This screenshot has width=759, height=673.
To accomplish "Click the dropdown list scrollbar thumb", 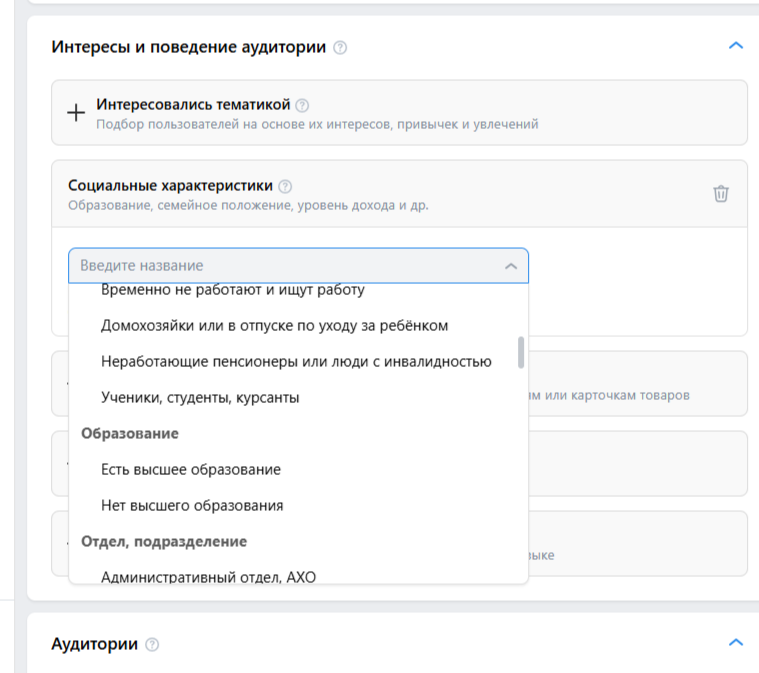I will pyautogui.click(x=521, y=352).
